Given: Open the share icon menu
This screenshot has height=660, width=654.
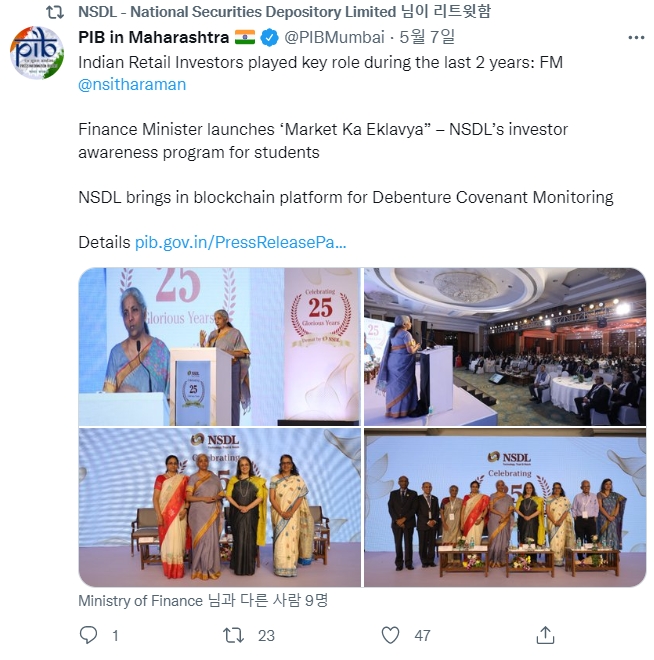Looking at the screenshot, I should (545, 635).
